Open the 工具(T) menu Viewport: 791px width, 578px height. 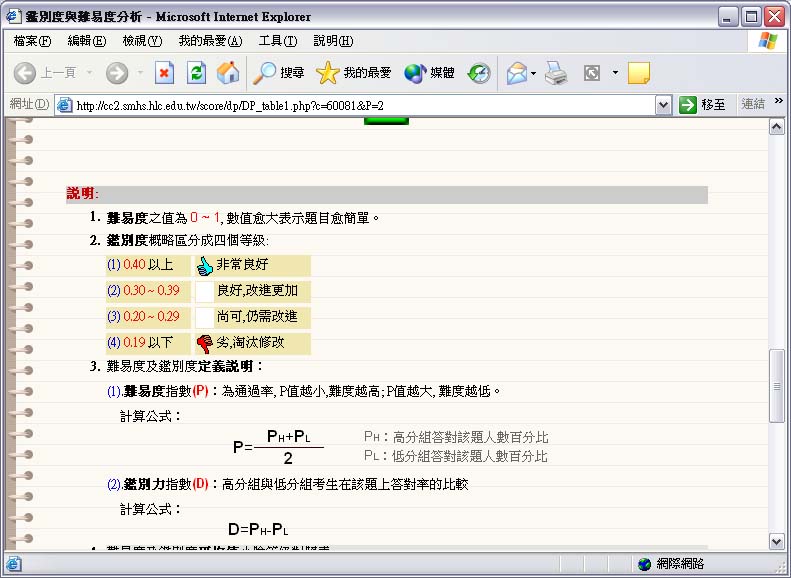click(277, 41)
